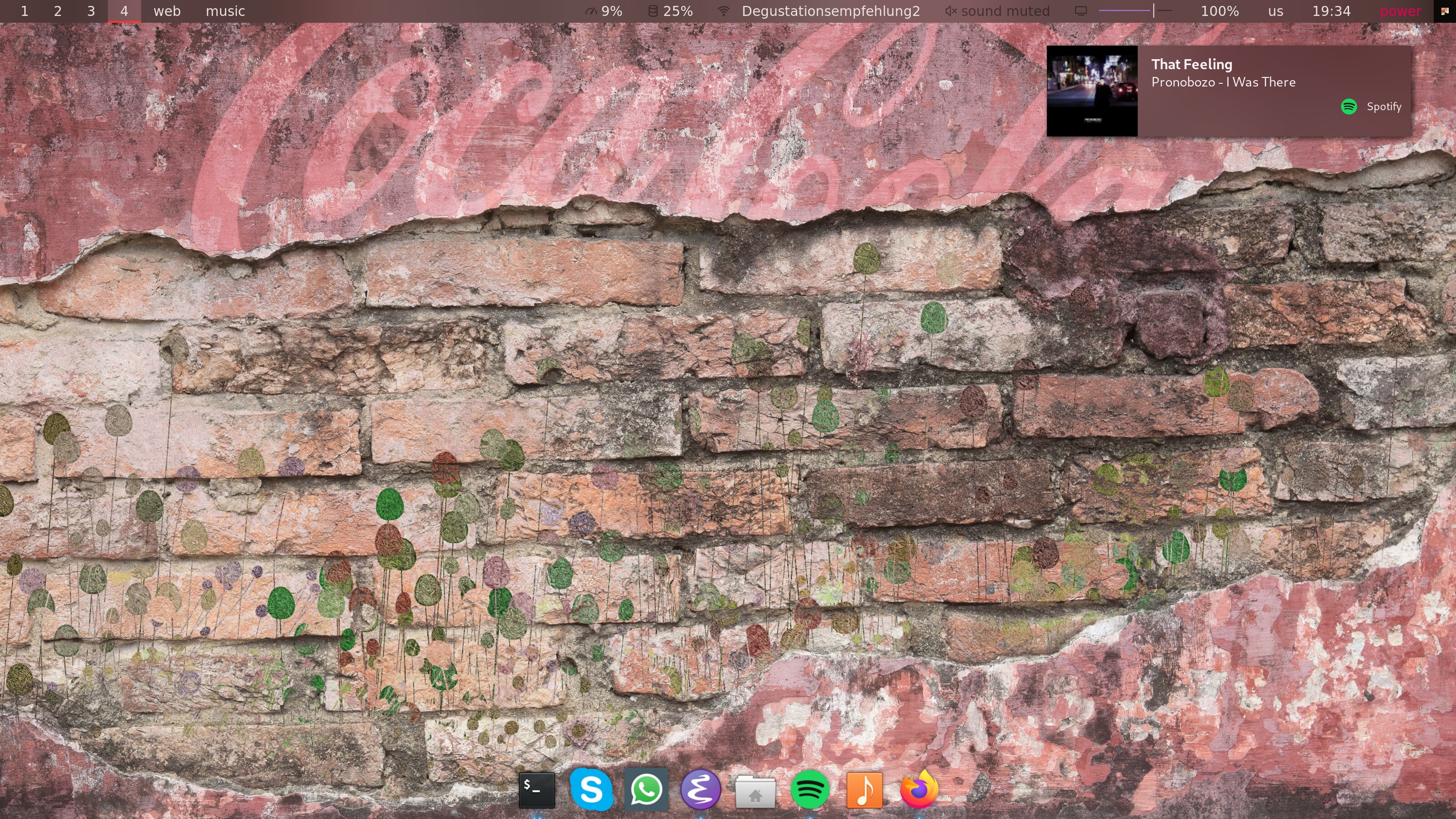Switch to the web workspace
The width and height of the screenshot is (1456, 819).
click(167, 11)
